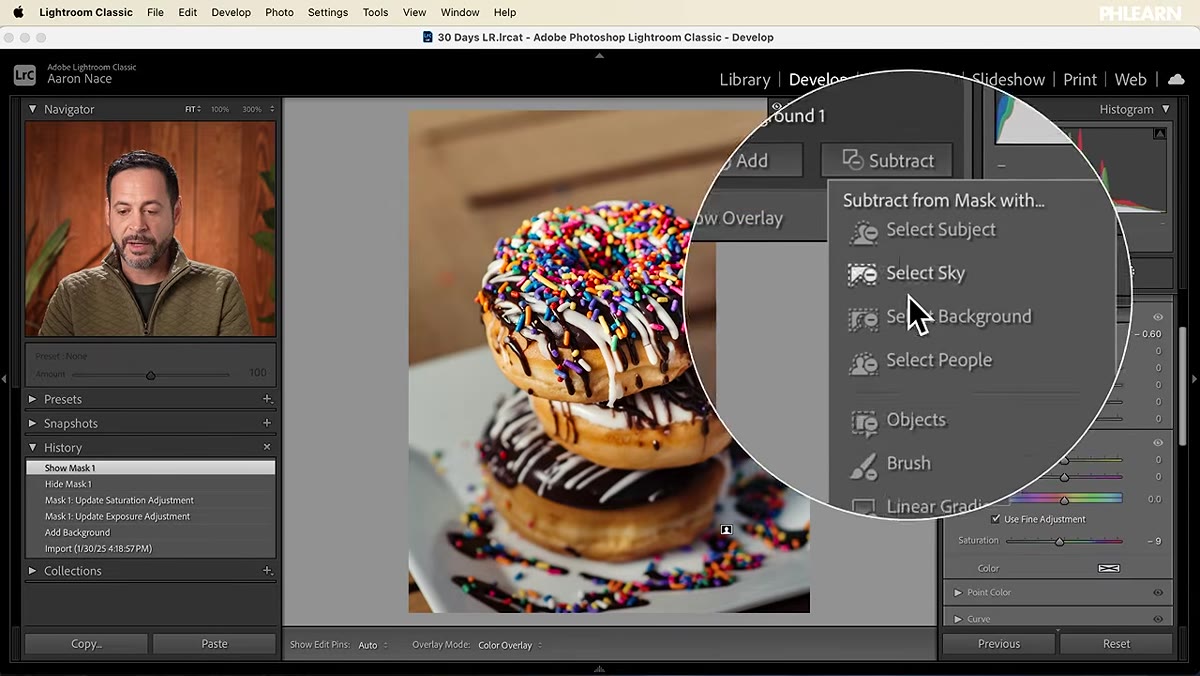
Task: Open the Help menu
Action: pyautogui.click(x=505, y=12)
